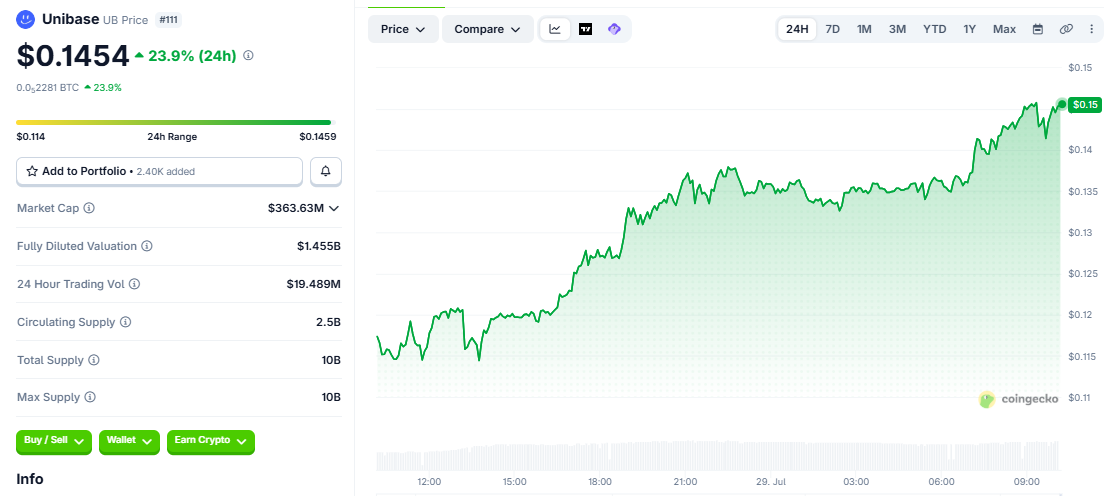1116x496 pixels.
Task: Switch to TradingView chart icon
Action: [x=585, y=29]
